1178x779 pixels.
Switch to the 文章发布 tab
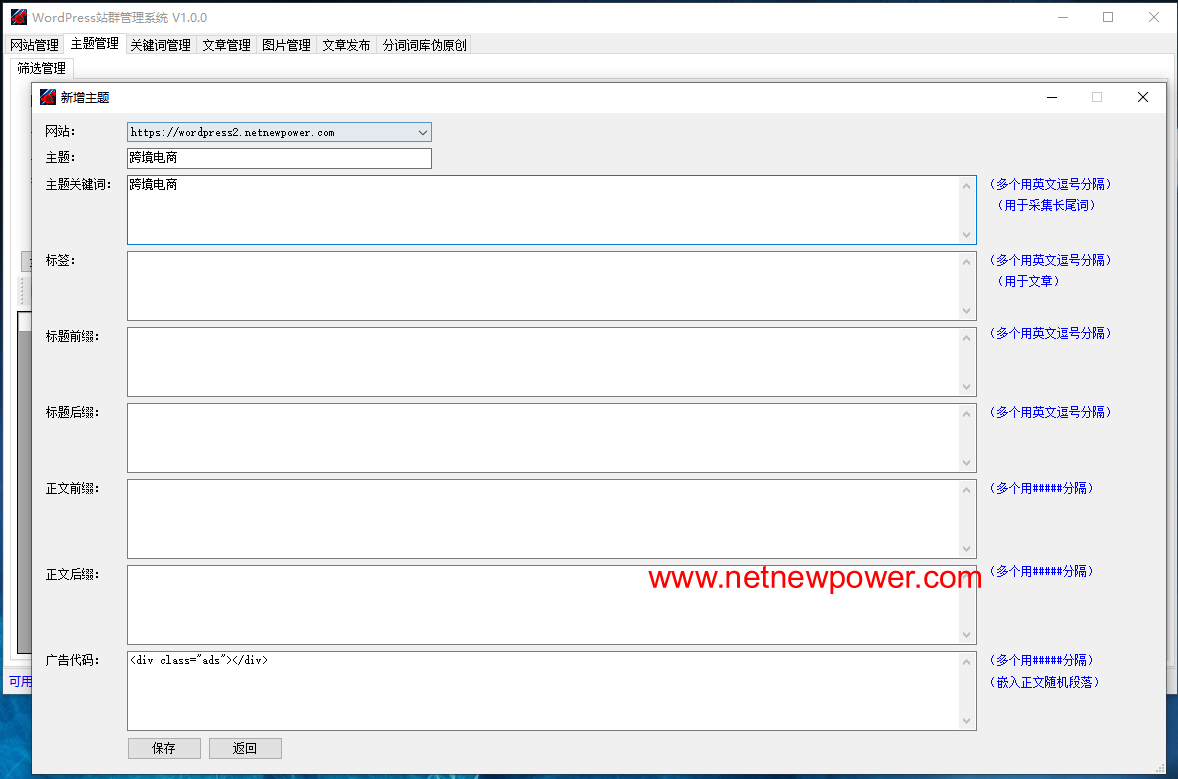pos(346,45)
